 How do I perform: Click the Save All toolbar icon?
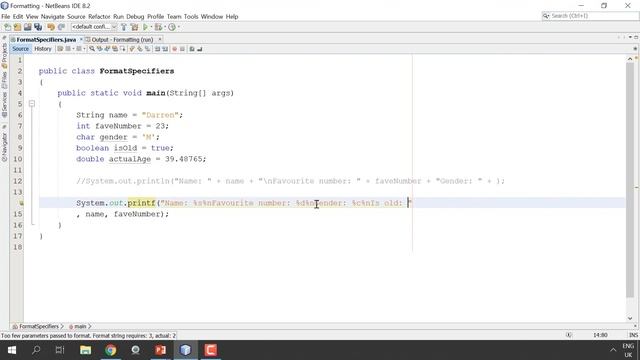pos(38,27)
